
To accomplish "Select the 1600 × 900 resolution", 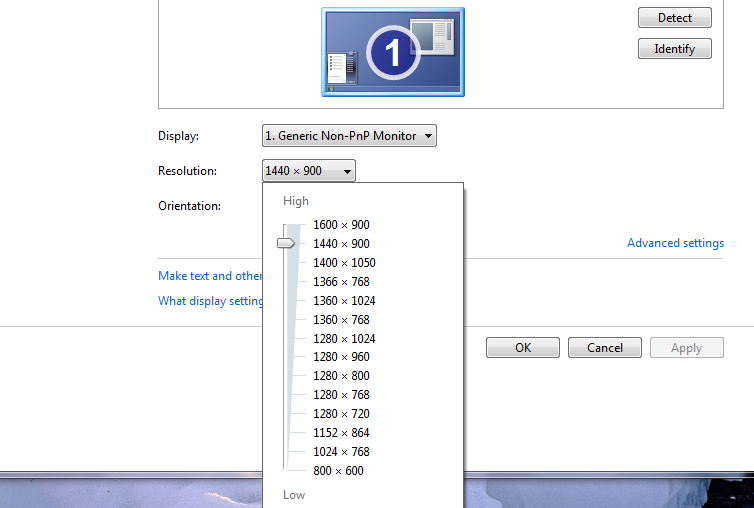I will tap(341, 225).
